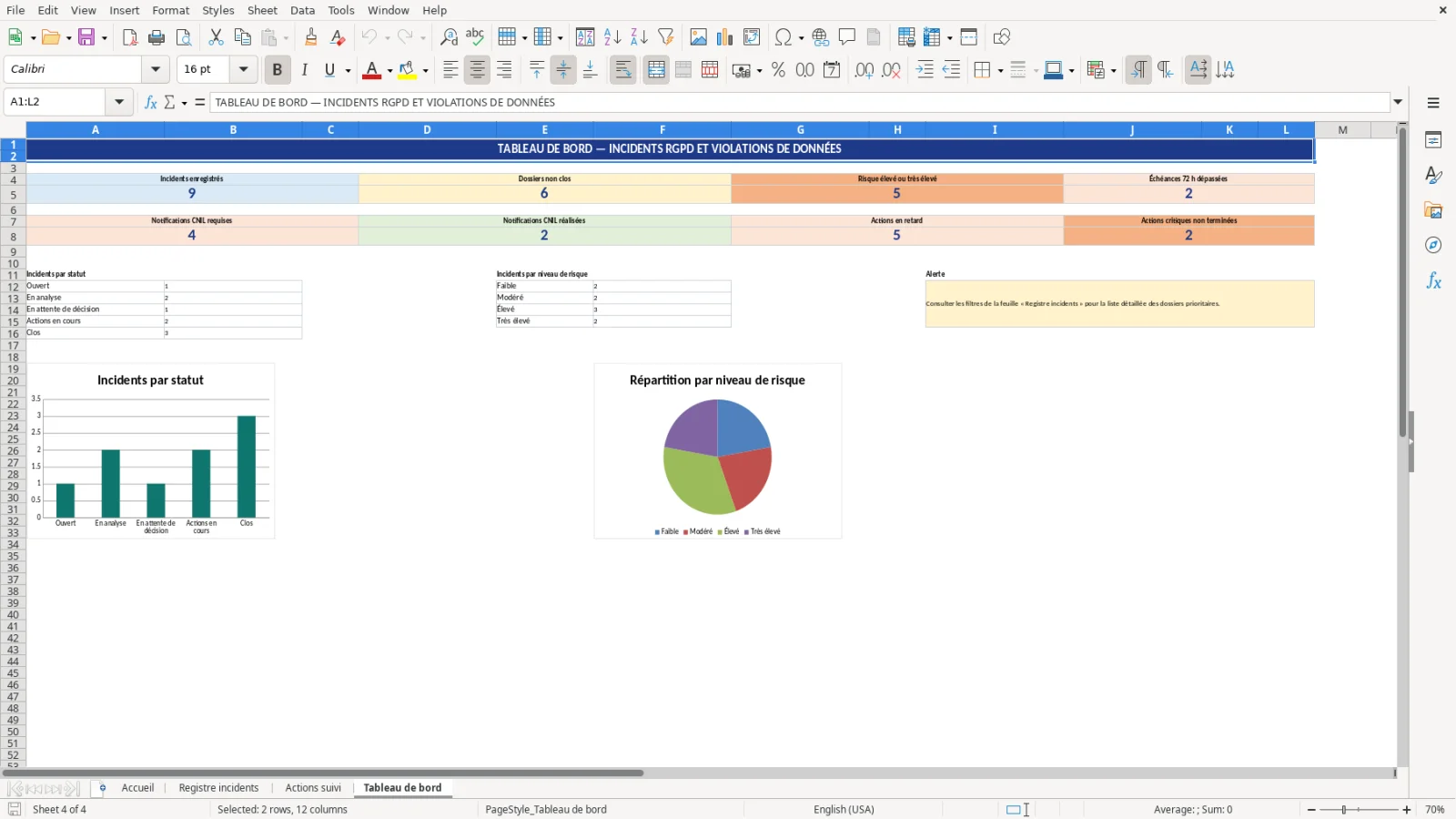Adjust the zoom slider handle
Viewport: 1456px width, 819px height.
point(1344,810)
